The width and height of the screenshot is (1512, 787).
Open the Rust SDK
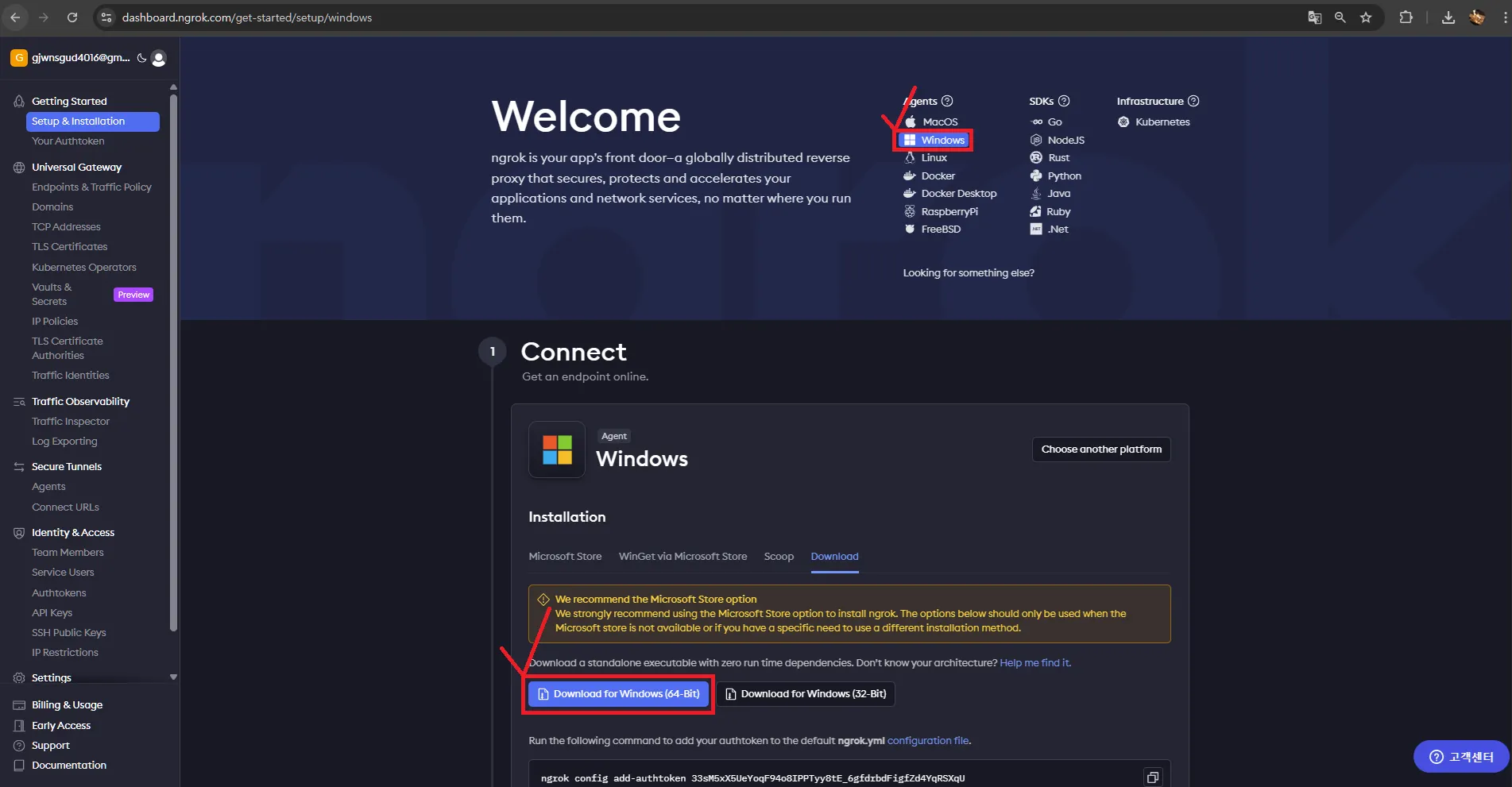click(x=1050, y=157)
